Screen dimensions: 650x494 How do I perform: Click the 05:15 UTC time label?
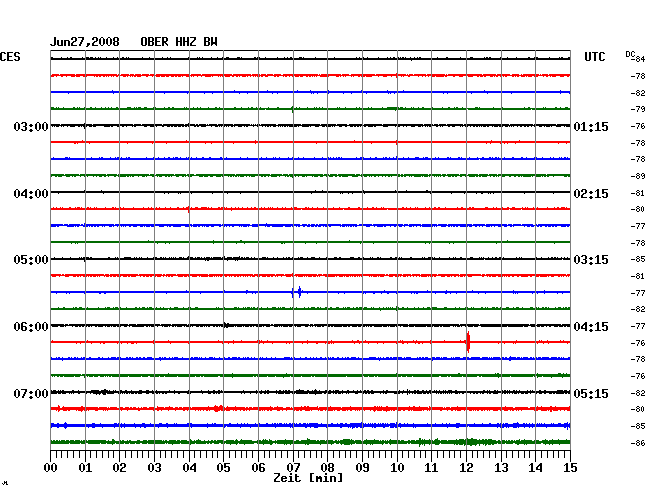coord(591,393)
